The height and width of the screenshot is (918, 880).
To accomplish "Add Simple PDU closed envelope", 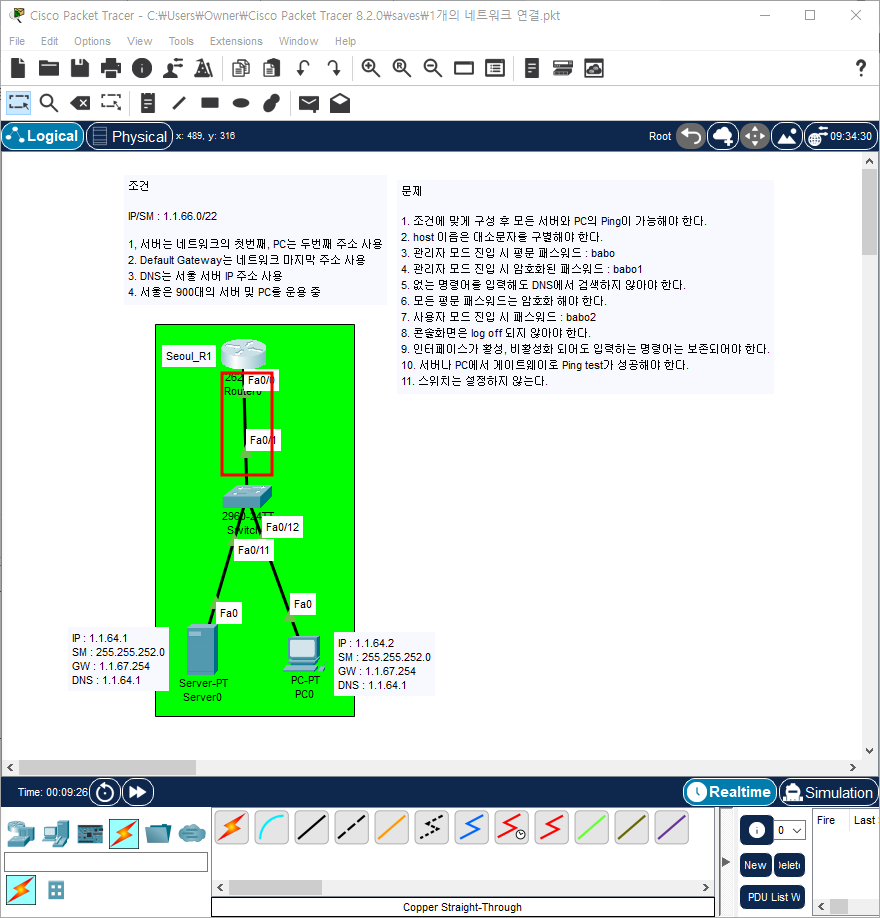I will tap(309, 104).
